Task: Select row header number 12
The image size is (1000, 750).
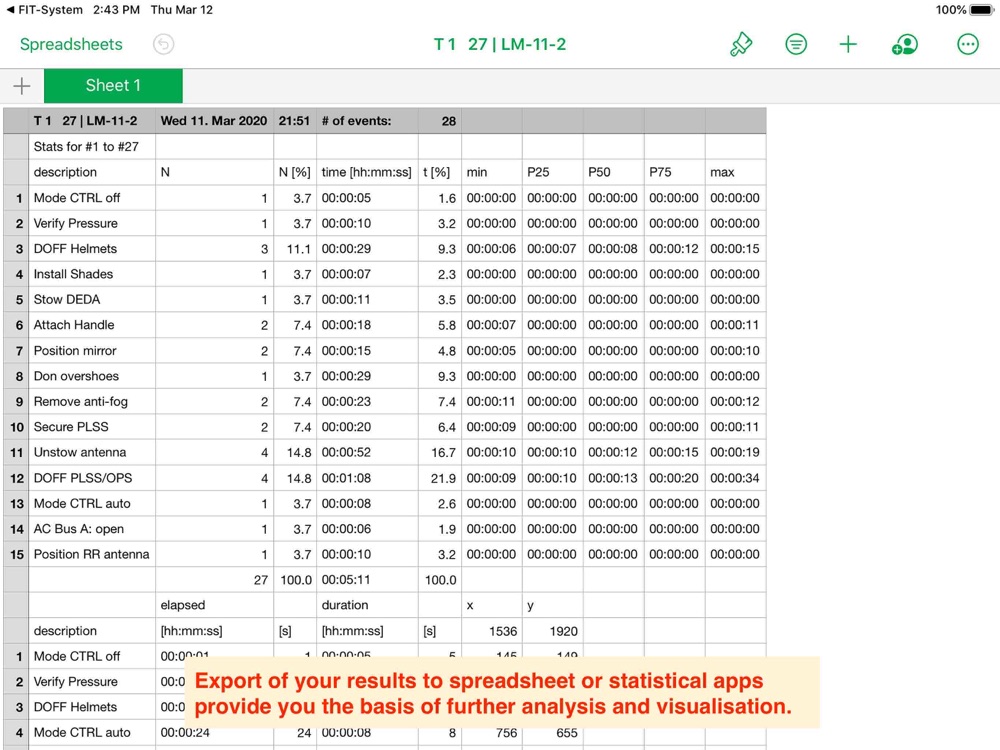Action: coord(16,478)
